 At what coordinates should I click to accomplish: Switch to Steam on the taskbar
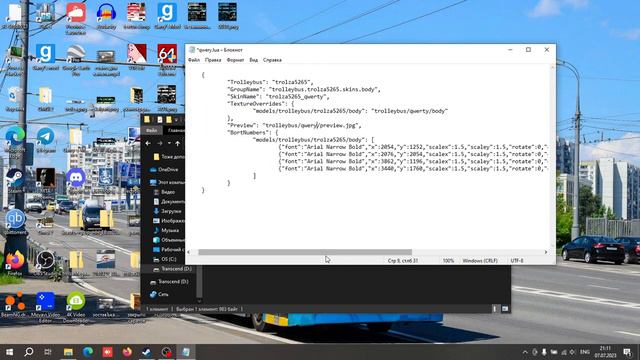tap(147, 352)
